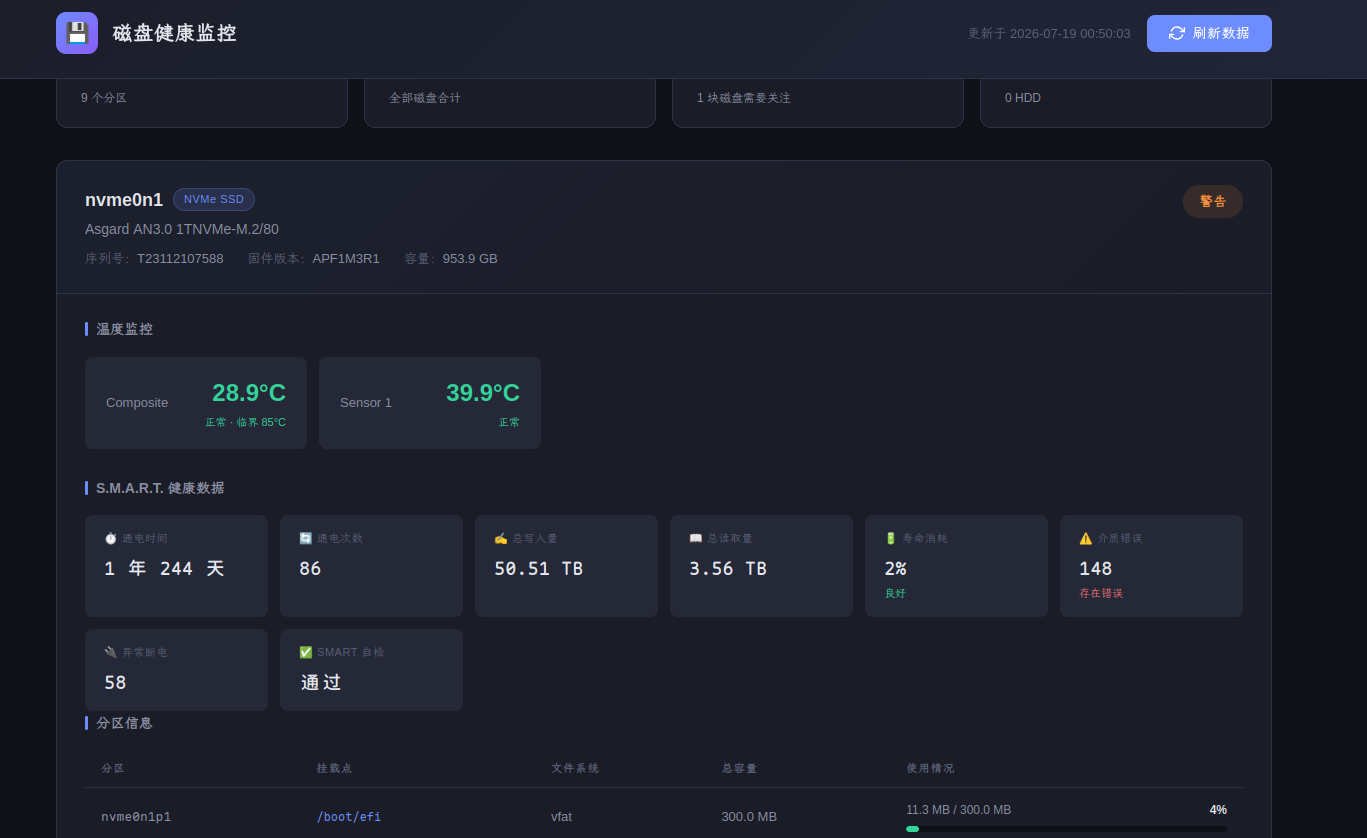Screen dimensions: 1367x838
Task: Click the 存在错误 error status text
Action: click(1101, 593)
